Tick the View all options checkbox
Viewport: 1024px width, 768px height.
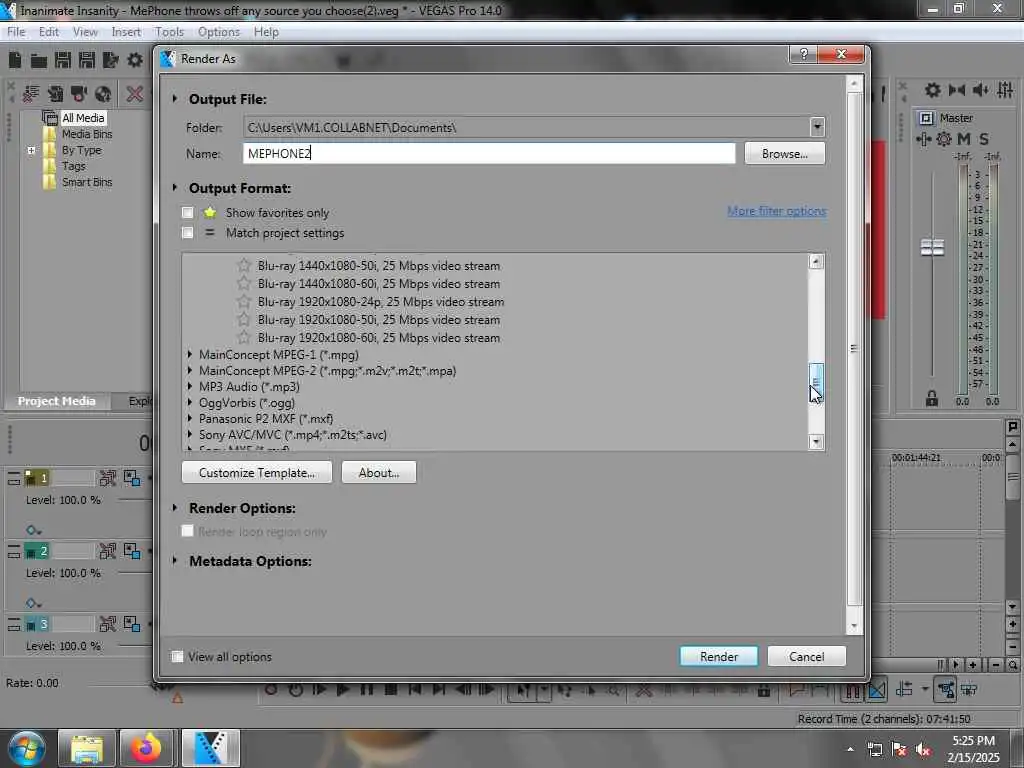click(177, 656)
